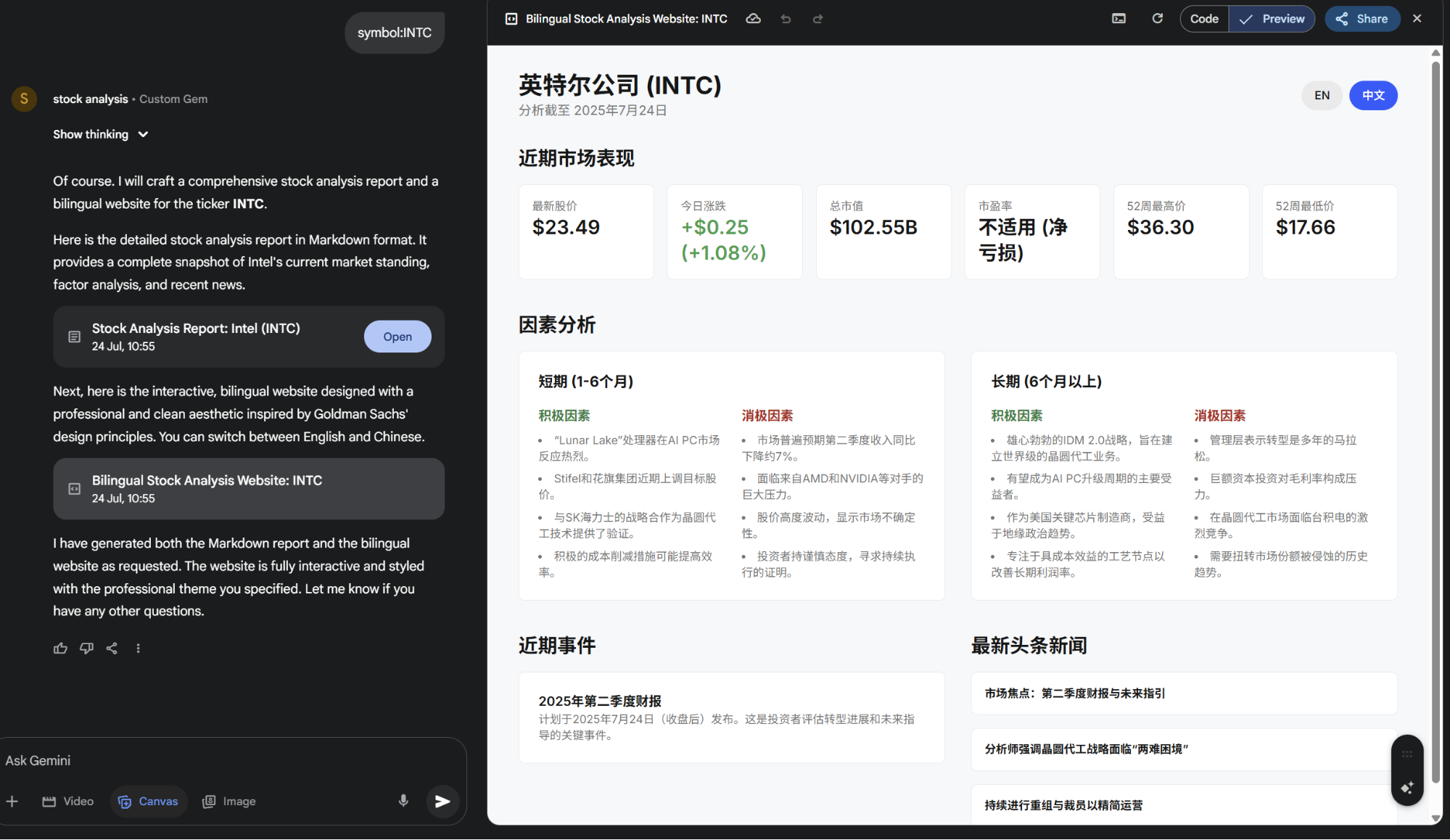Click the redo arrow in the canvas header
The height and width of the screenshot is (840, 1450).
point(817,19)
